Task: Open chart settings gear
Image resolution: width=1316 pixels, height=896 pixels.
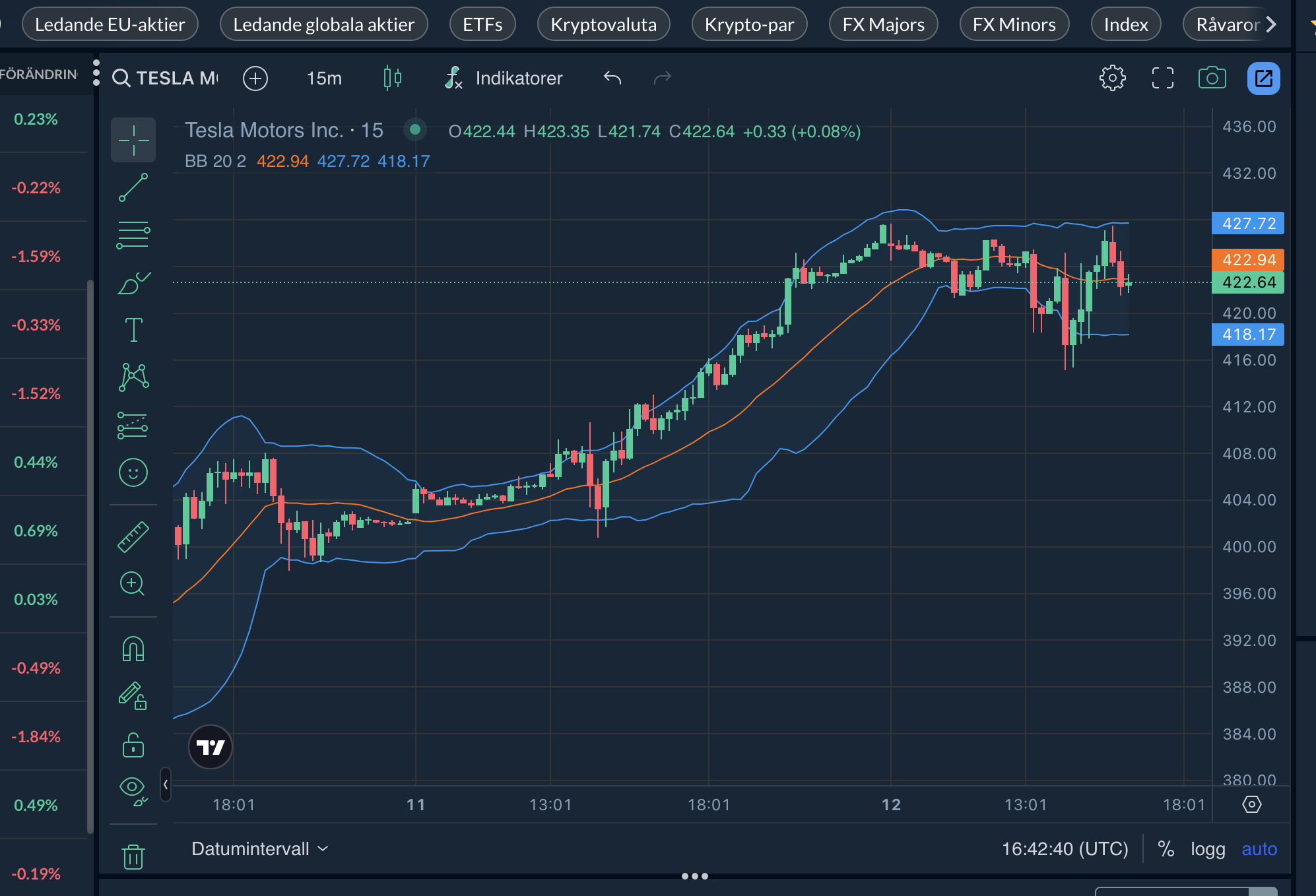Action: (1112, 78)
